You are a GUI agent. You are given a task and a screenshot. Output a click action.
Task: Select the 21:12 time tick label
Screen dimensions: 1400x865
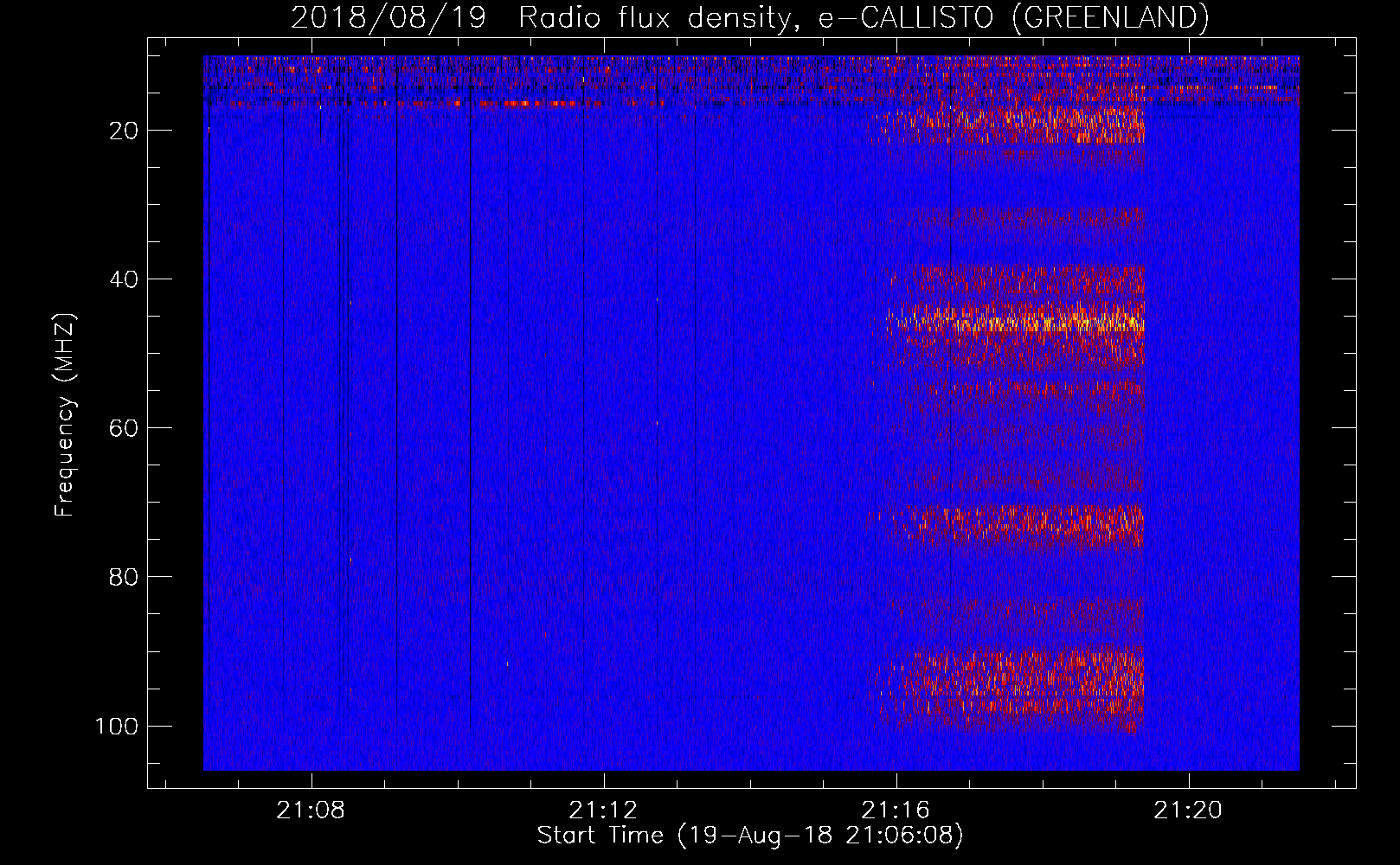(603, 810)
